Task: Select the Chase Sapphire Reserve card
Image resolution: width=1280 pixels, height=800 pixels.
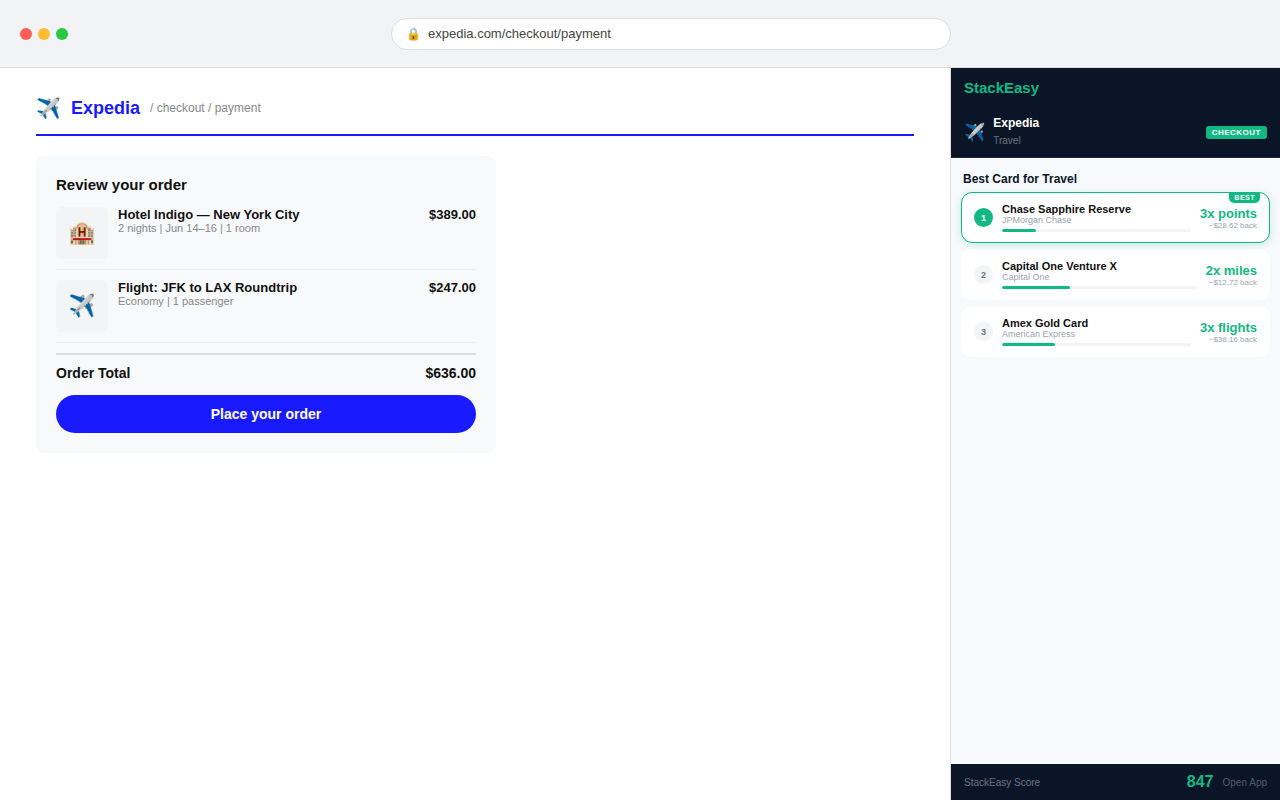Action: [x=1115, y=218]
